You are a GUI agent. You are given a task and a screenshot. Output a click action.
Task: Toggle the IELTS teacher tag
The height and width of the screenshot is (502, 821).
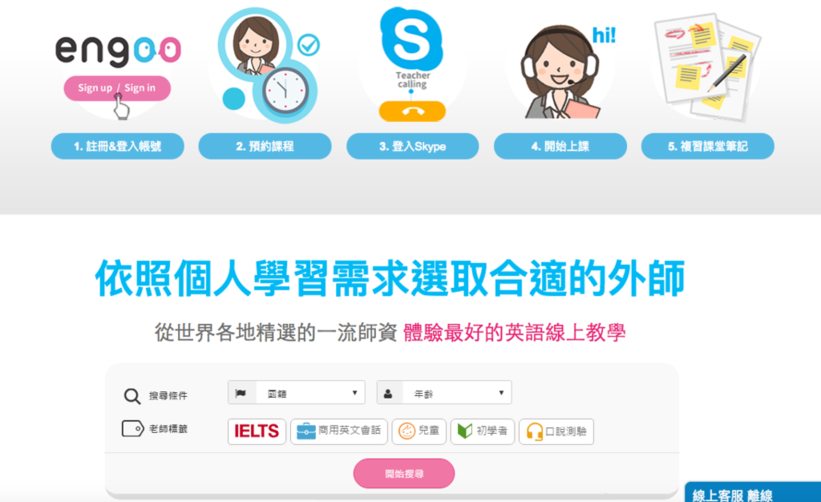(x=257, y=431)
